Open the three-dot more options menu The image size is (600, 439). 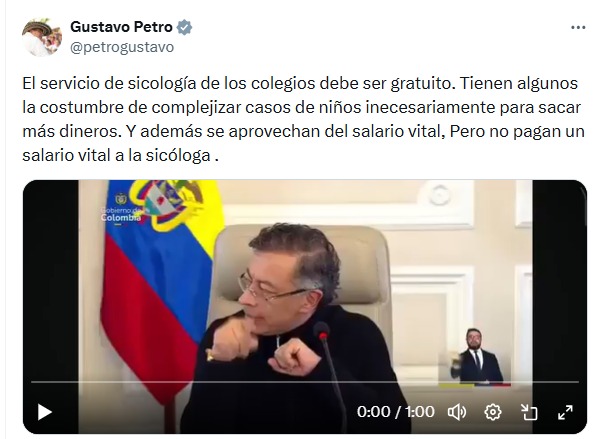coord(578,28)
